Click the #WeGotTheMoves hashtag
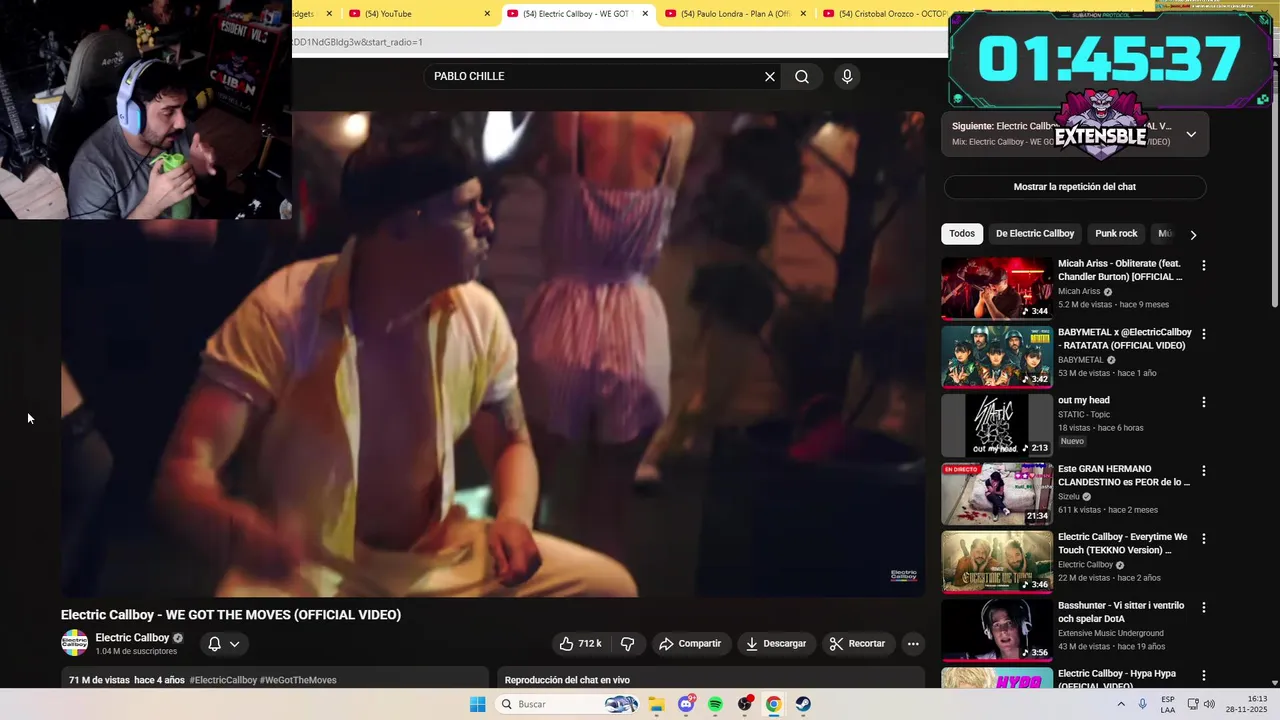The height and width of the screenshot is (720, 1280). pos(298,680)
